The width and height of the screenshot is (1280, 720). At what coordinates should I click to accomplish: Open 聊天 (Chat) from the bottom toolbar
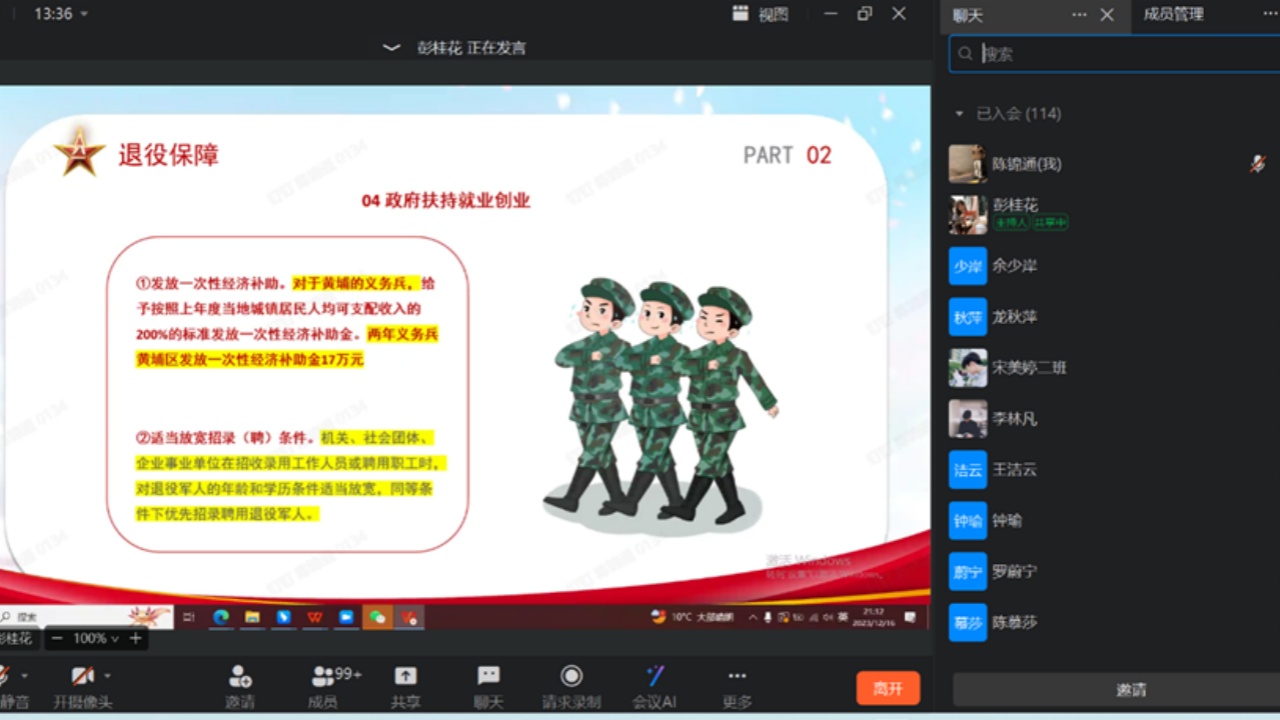pyautogui.click(x=488, y=677)
